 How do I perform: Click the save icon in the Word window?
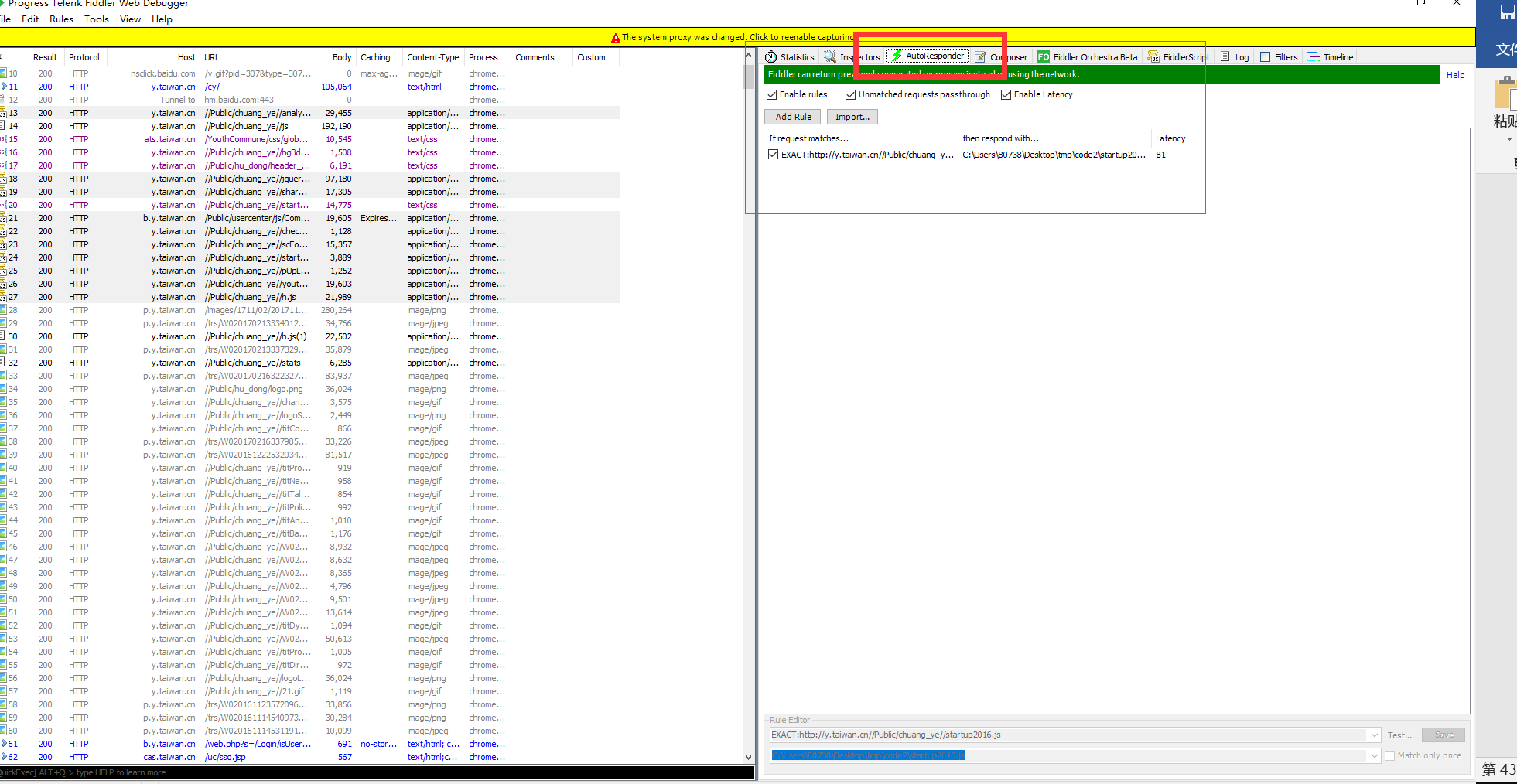pyautogui.click(x=1507, y=12)
